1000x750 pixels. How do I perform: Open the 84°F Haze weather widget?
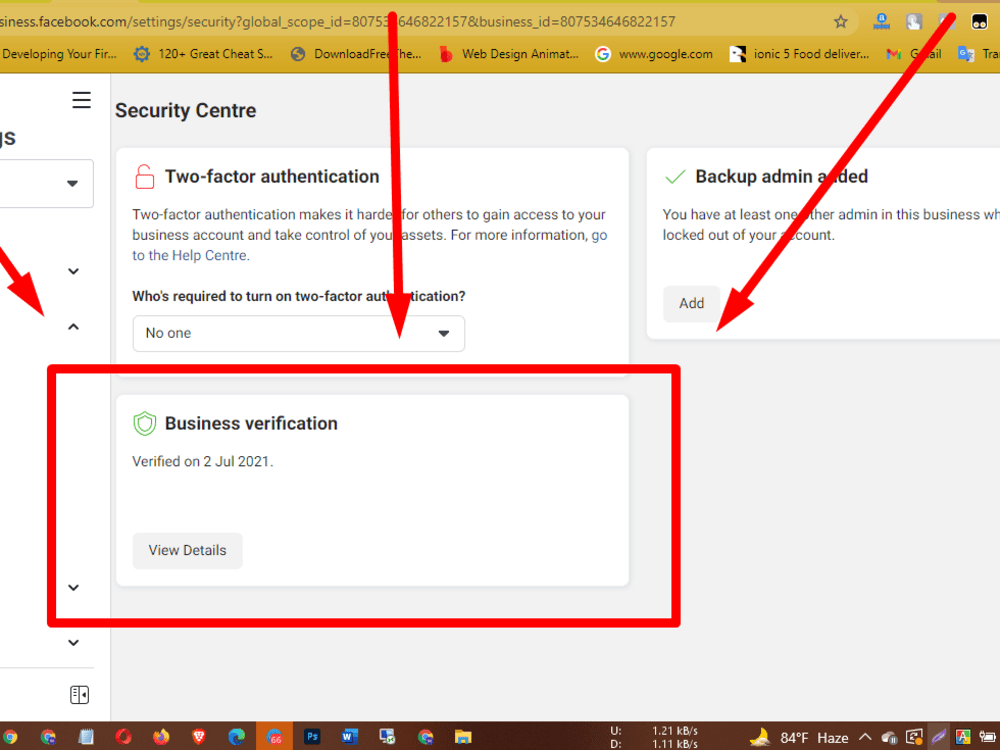click(x=798, y=737)
